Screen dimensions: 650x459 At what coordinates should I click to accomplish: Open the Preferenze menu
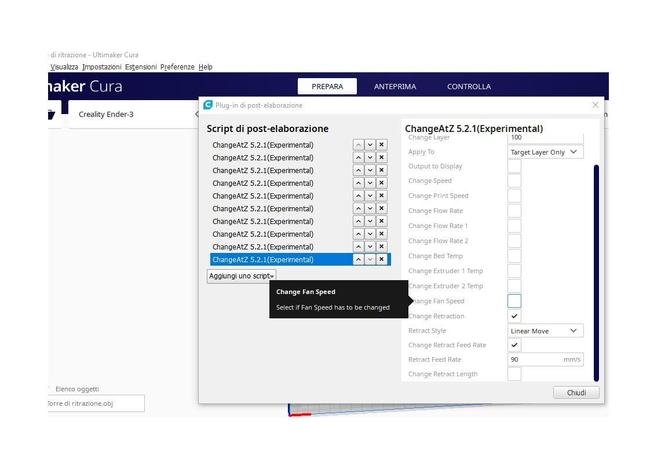click(177, 67)
